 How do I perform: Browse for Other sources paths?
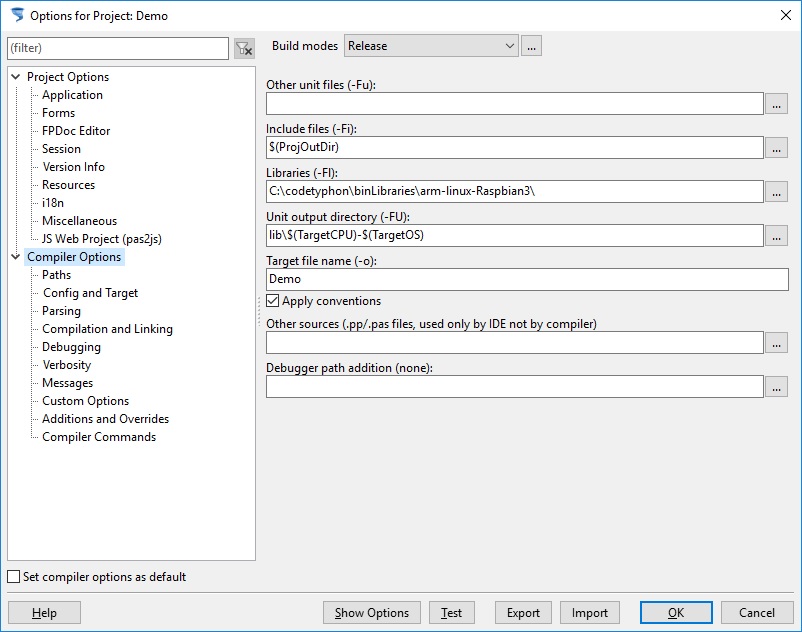[x=776, y=342]
